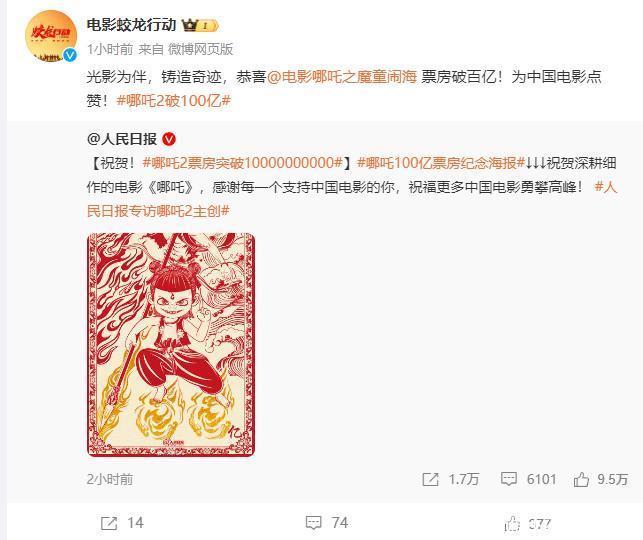643x540 pixels.
Task: Open the #哪吒2破100亿# hashtag
Action: (174, 101)
